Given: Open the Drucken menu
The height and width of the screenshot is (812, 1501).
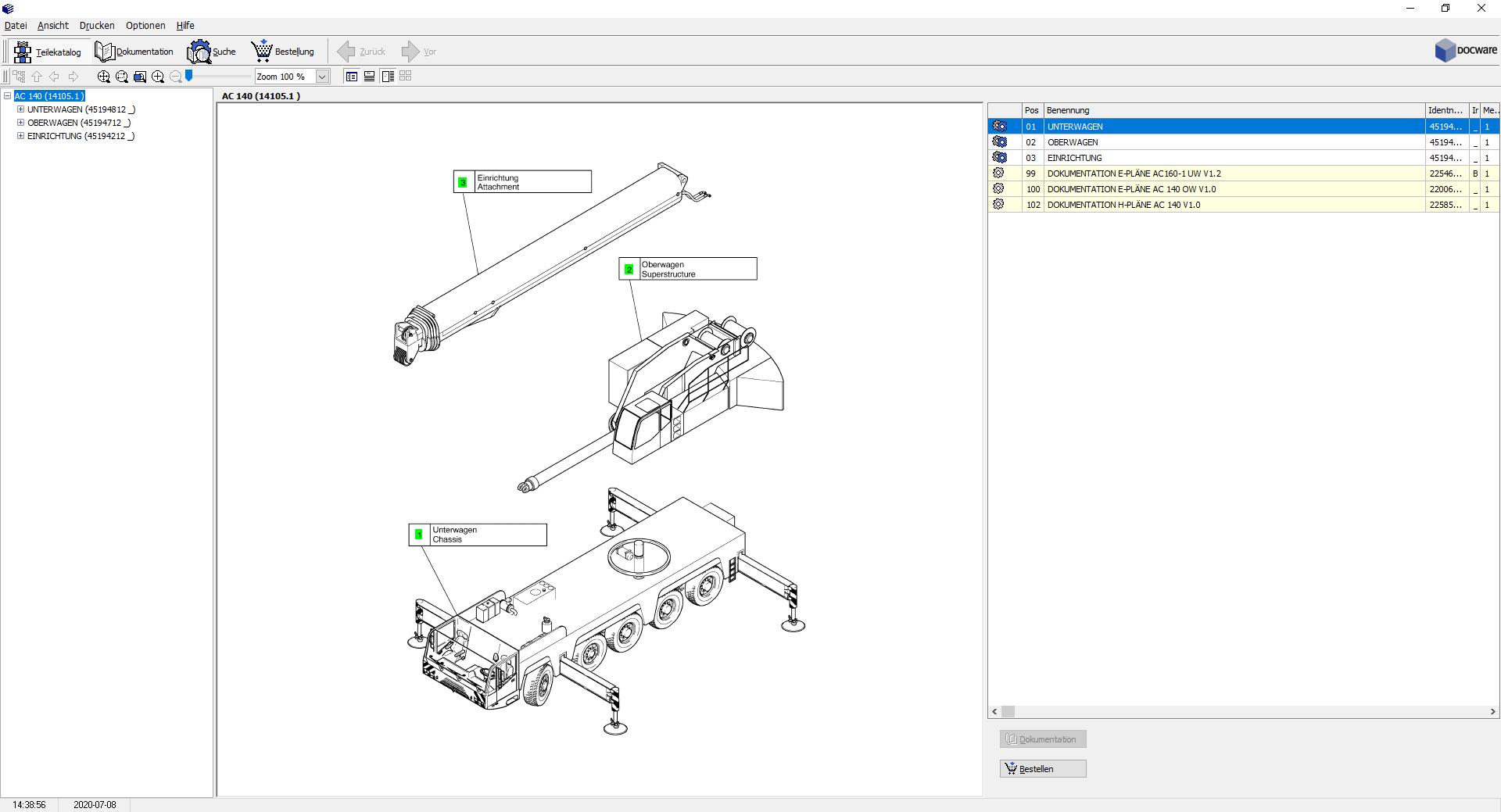Looking at the screenshot, I should coord(97,26).
